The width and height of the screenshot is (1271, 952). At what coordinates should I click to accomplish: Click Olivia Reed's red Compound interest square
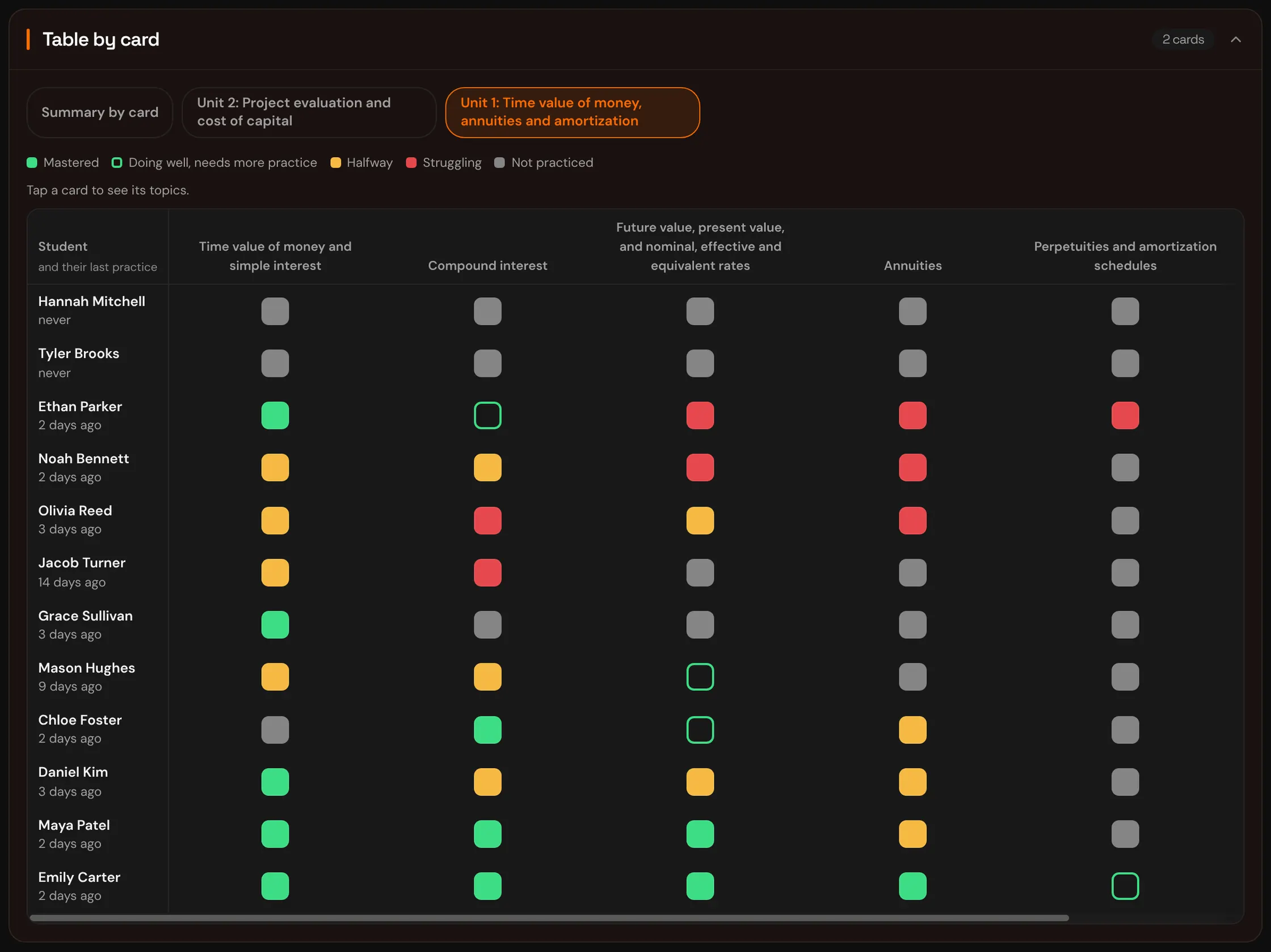(487, 520)
